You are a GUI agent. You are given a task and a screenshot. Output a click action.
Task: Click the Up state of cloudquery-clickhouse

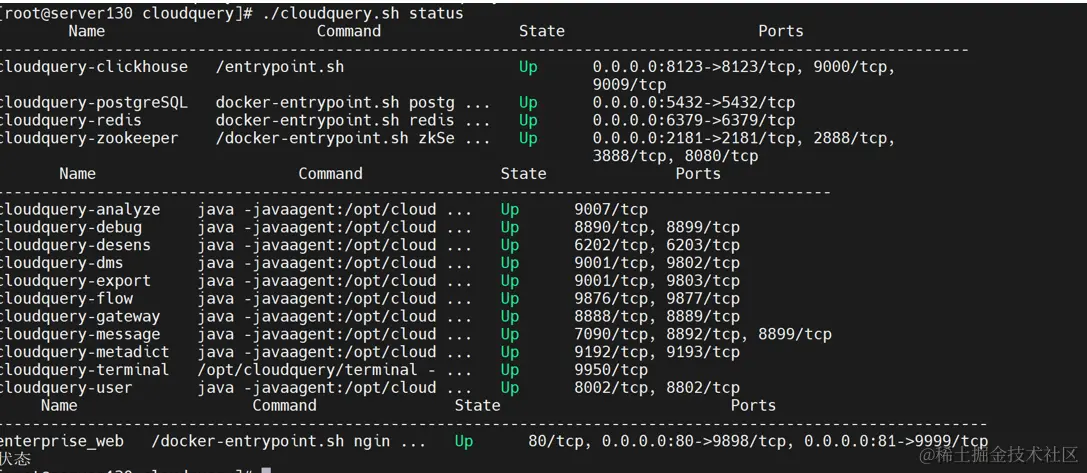click(x=528, y=67)
